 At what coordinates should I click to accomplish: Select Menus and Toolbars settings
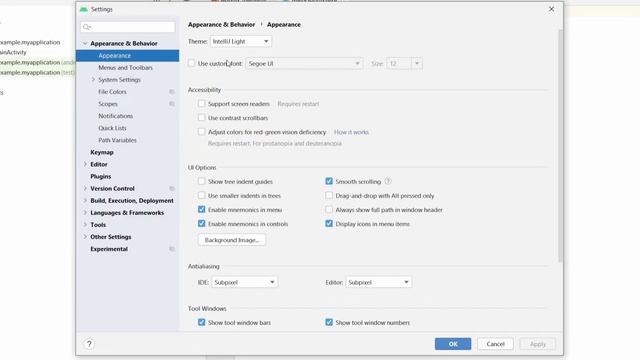coord(127,68)
